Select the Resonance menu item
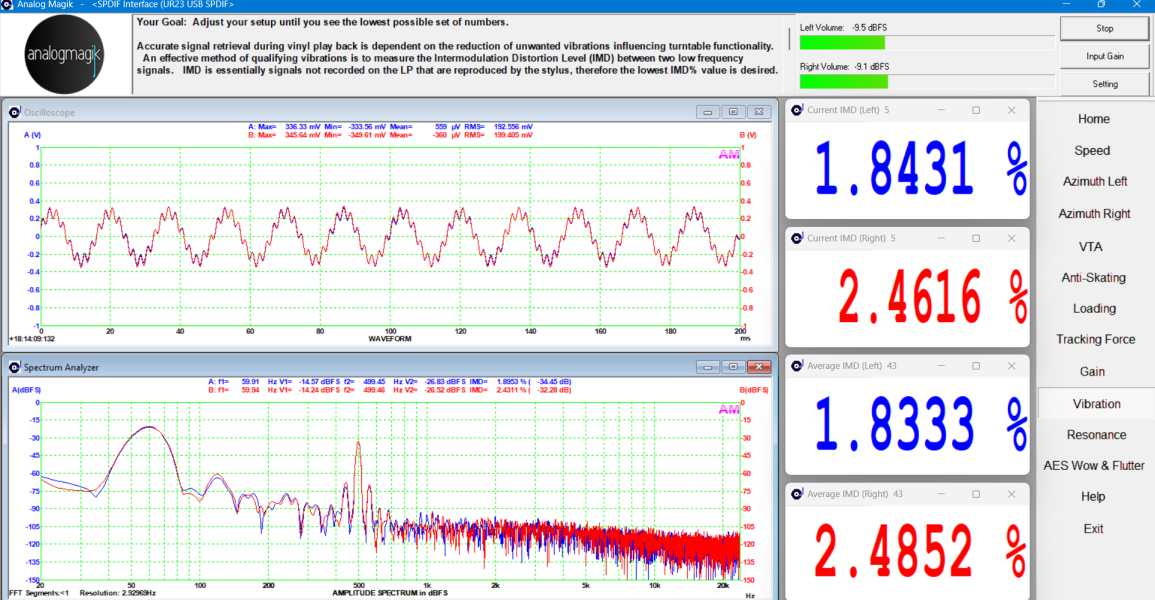 click(1096, 435)
